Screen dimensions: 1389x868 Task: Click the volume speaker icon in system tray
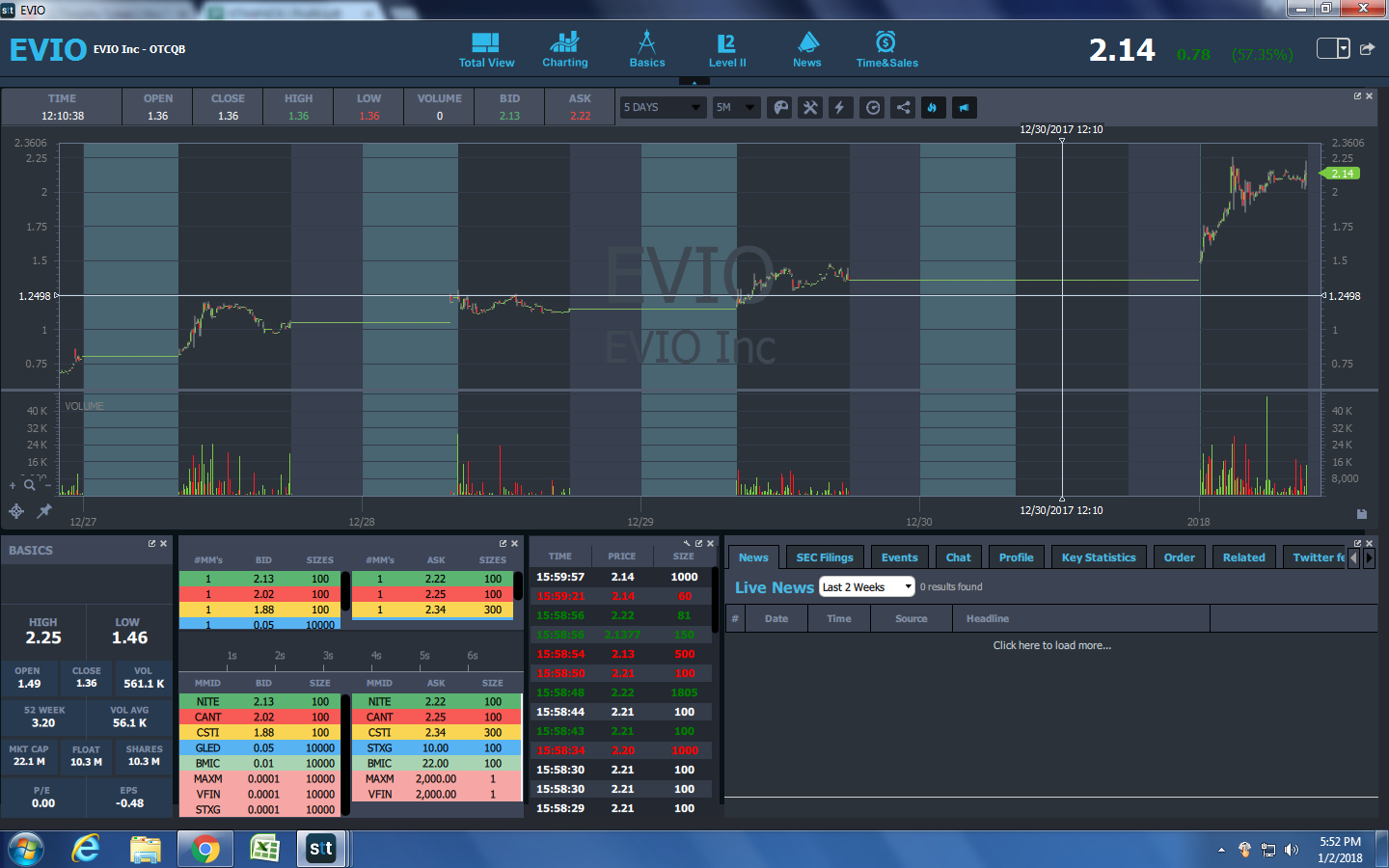(x=1292, y=850)
